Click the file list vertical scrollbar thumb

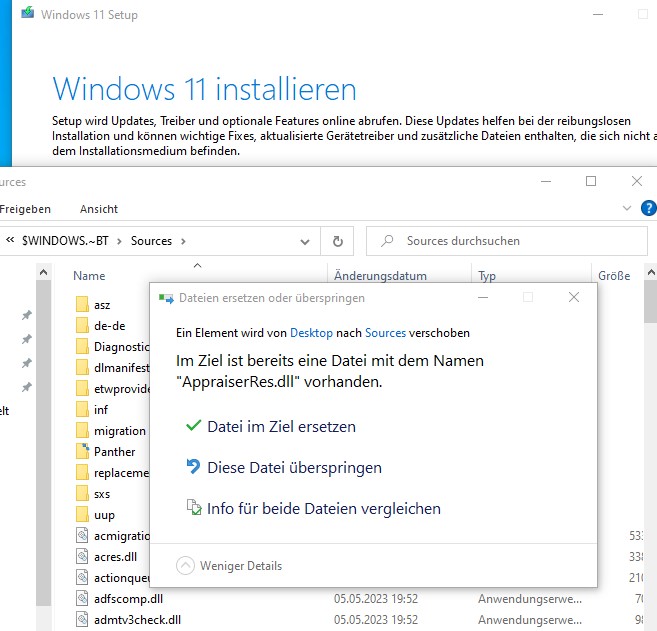[x=651, y=302]
